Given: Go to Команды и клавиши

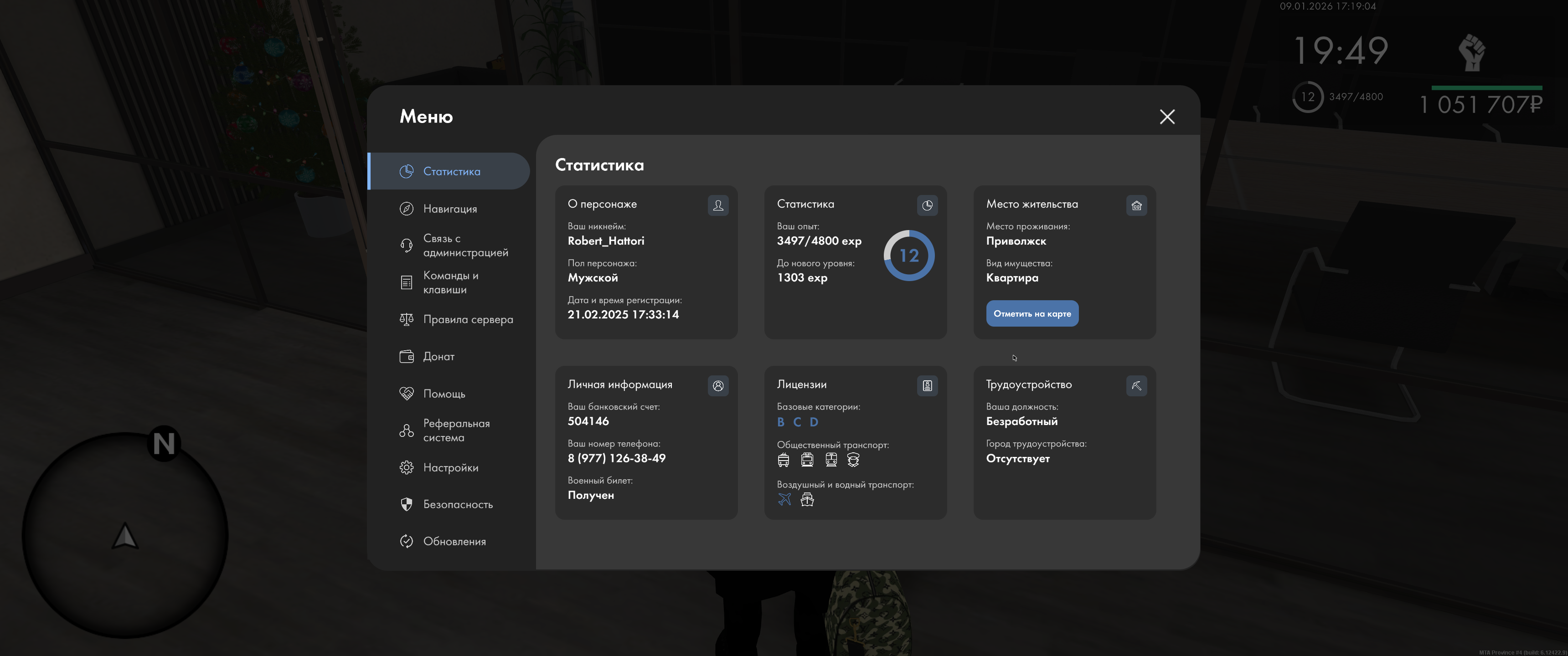Looking at the screenshot, I should (x=450, y=282).
